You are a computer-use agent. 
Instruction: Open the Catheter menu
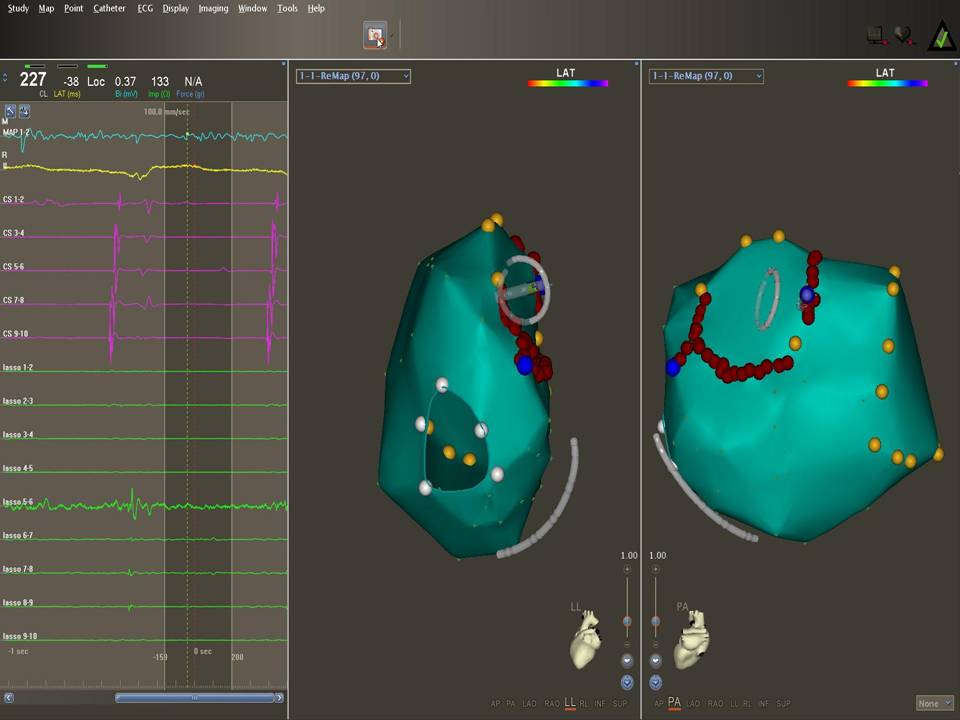(x=109, y=8)
